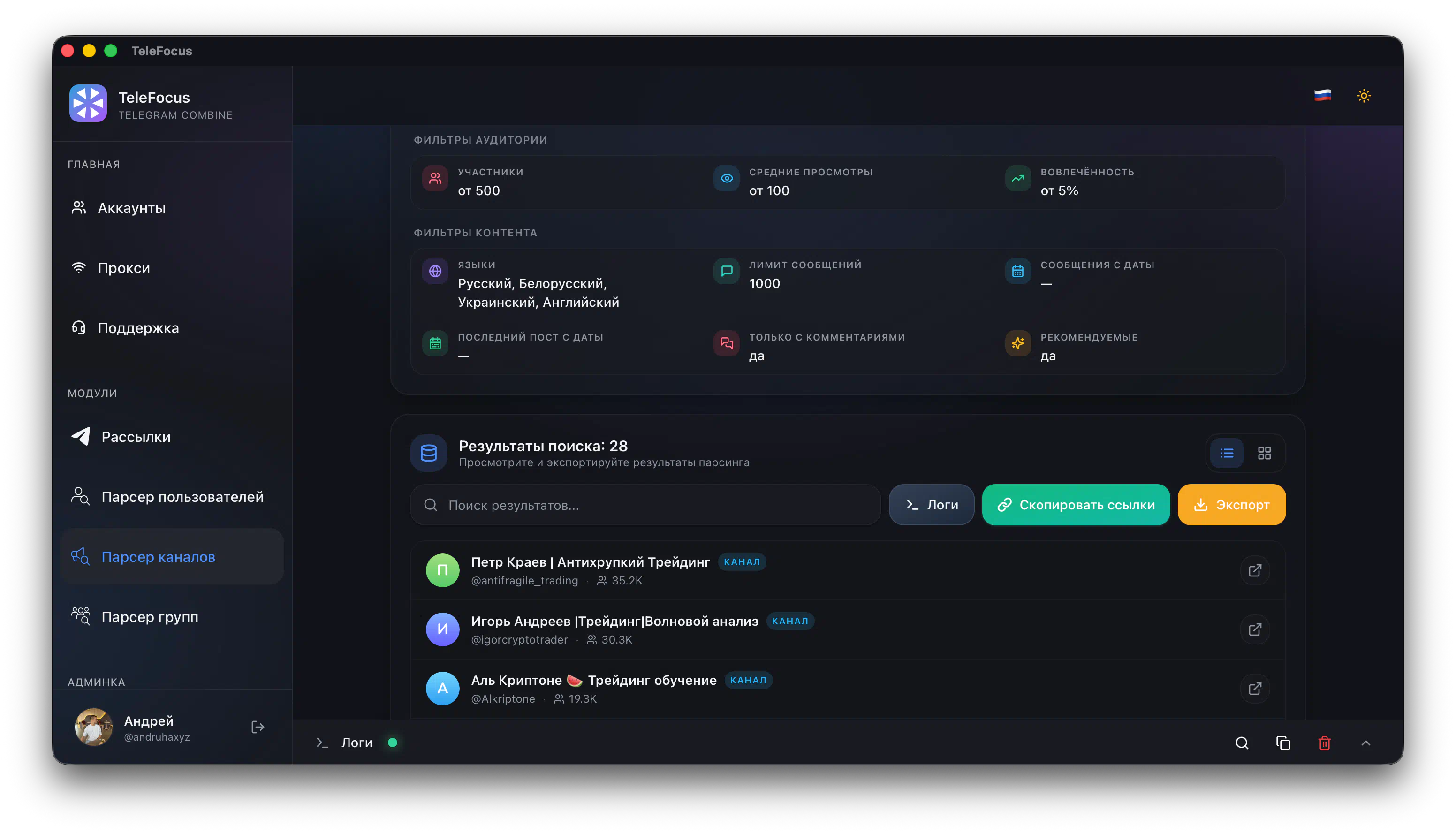Click the Средние просмотры value от 100
Viewport: 1456px width, 834px height.
pyautogui.click(x=769, y=191)
